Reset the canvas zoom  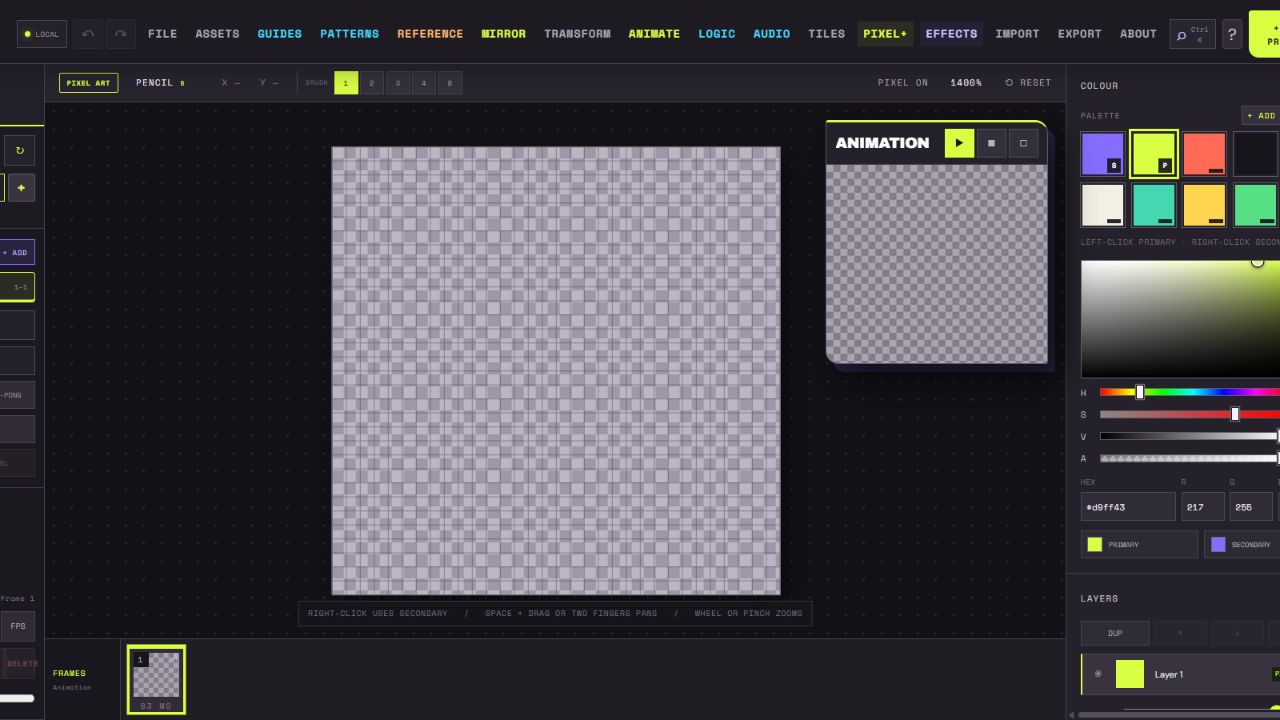pos(1028,83)
